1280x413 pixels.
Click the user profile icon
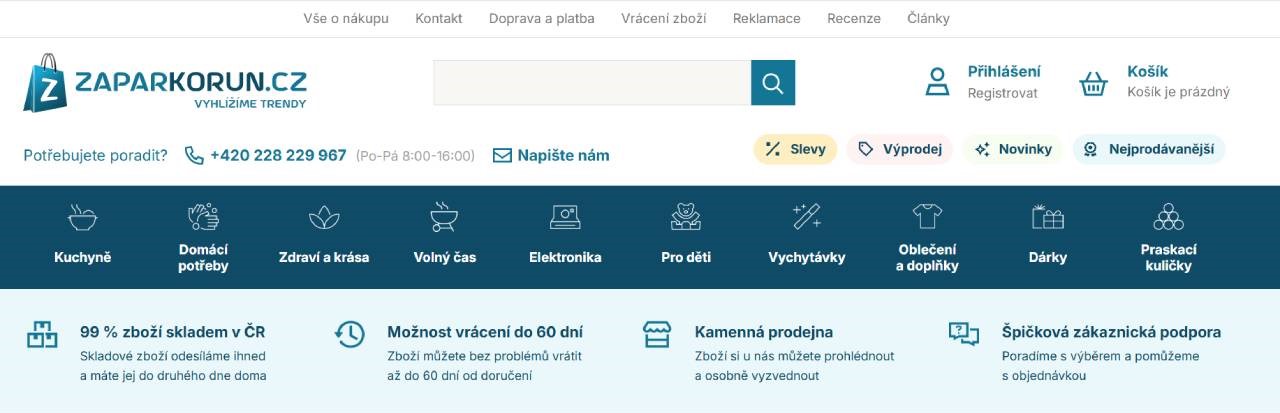(x=937, y=82)
